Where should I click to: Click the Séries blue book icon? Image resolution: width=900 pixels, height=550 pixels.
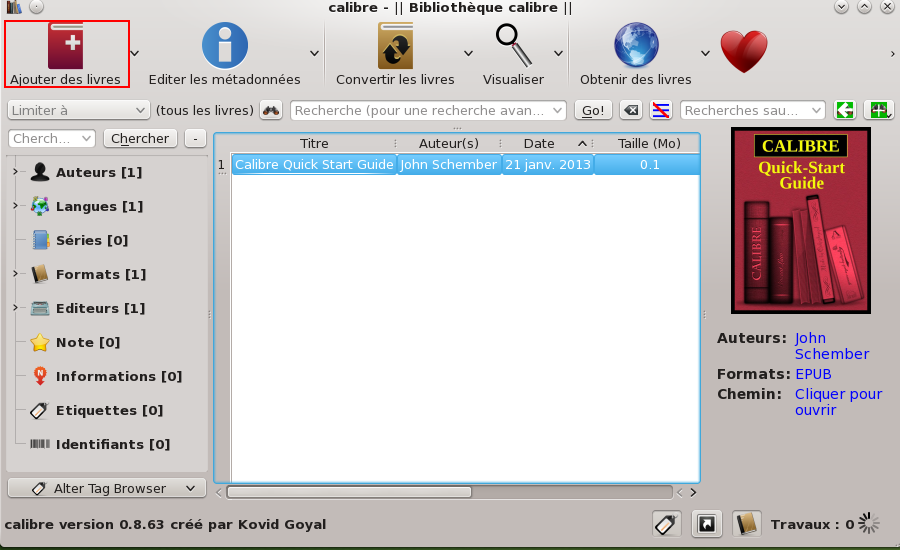point(40,240)
